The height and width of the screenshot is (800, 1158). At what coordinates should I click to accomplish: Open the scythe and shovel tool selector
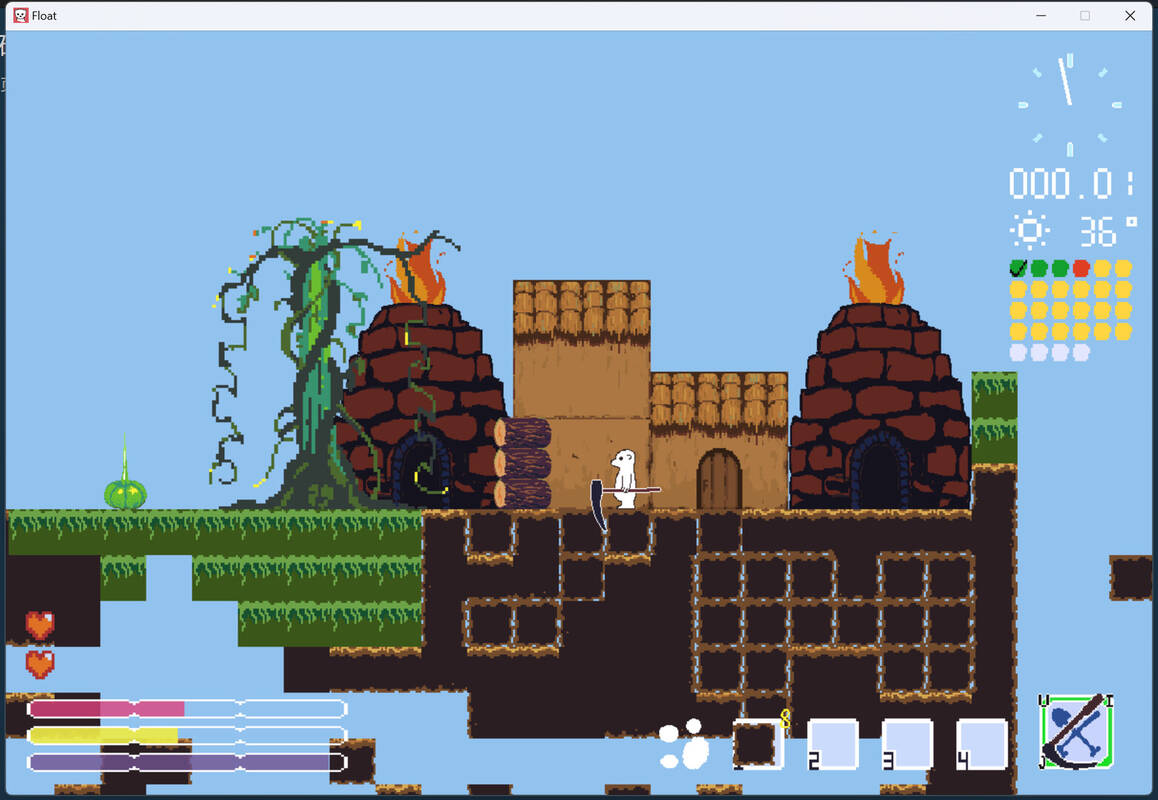point(1076,732)
